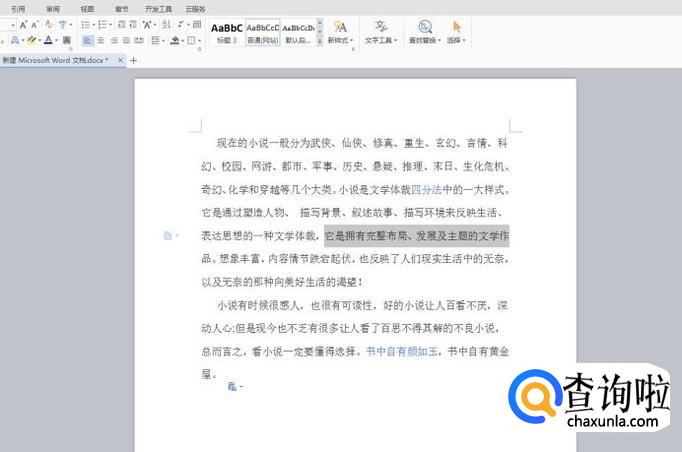Switch to the 章节 ribbon tab

click(x=121, y=9)
